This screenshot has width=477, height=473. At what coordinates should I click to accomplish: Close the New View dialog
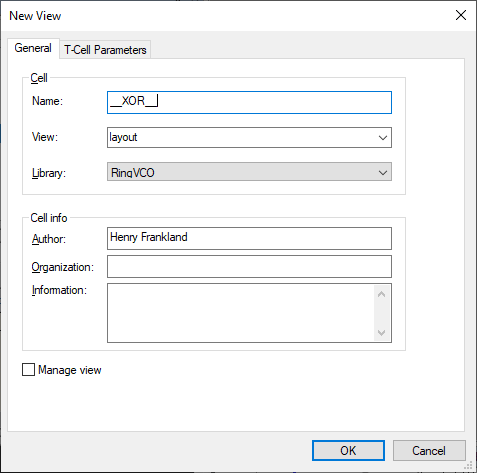point(461,15)
